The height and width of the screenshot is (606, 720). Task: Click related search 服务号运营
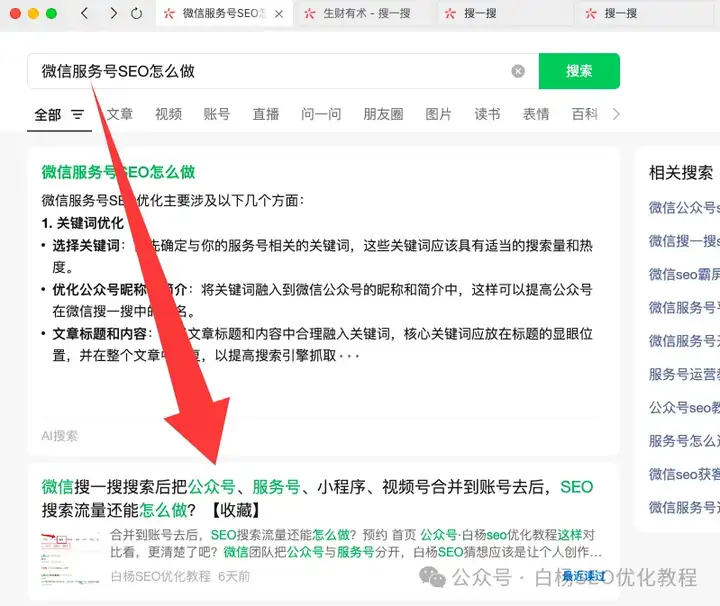tap(684, 374)
